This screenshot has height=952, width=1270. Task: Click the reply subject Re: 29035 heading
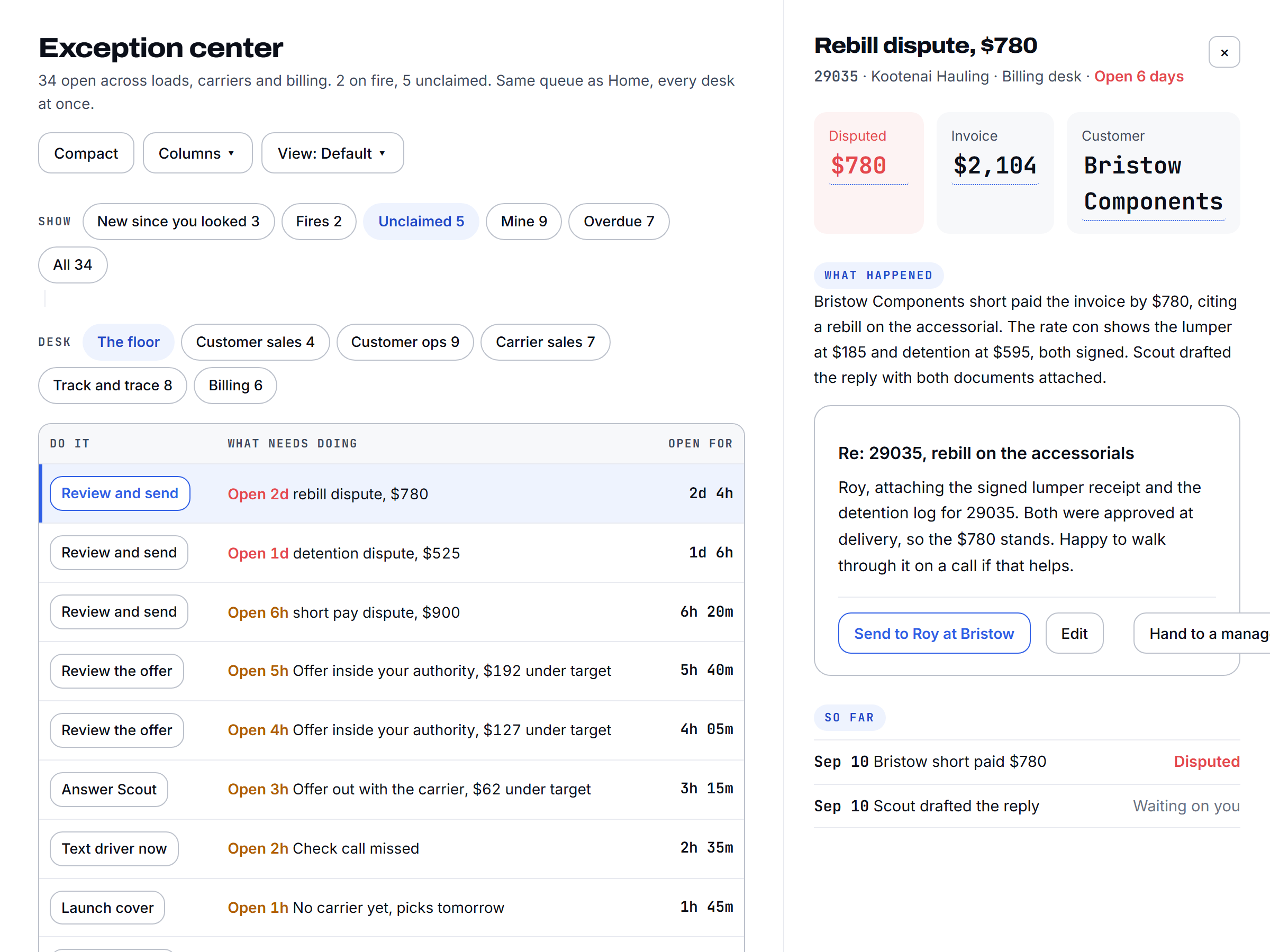point(986,453)
